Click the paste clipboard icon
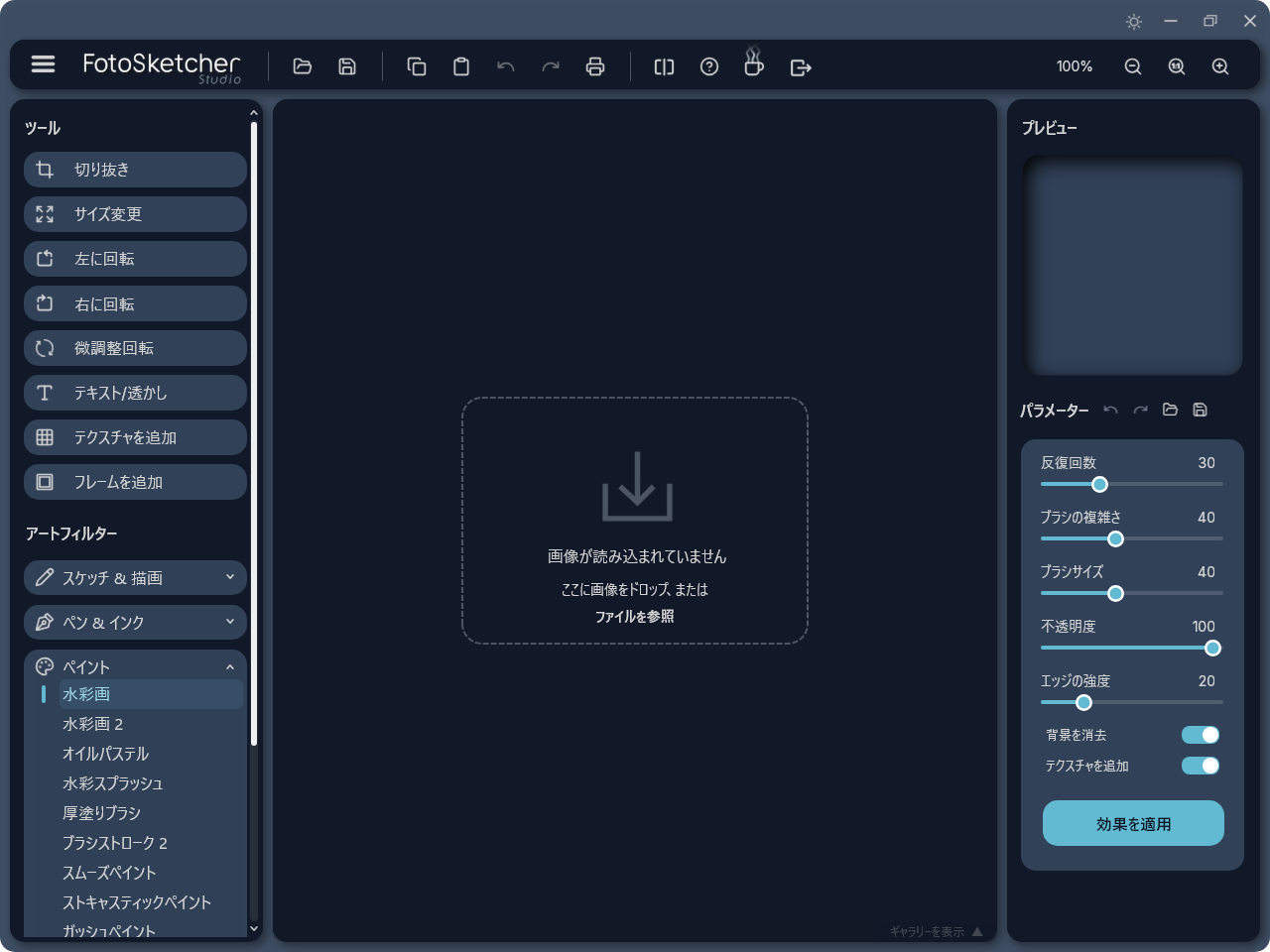1270x952 pixels. click(x=461, y=66)
